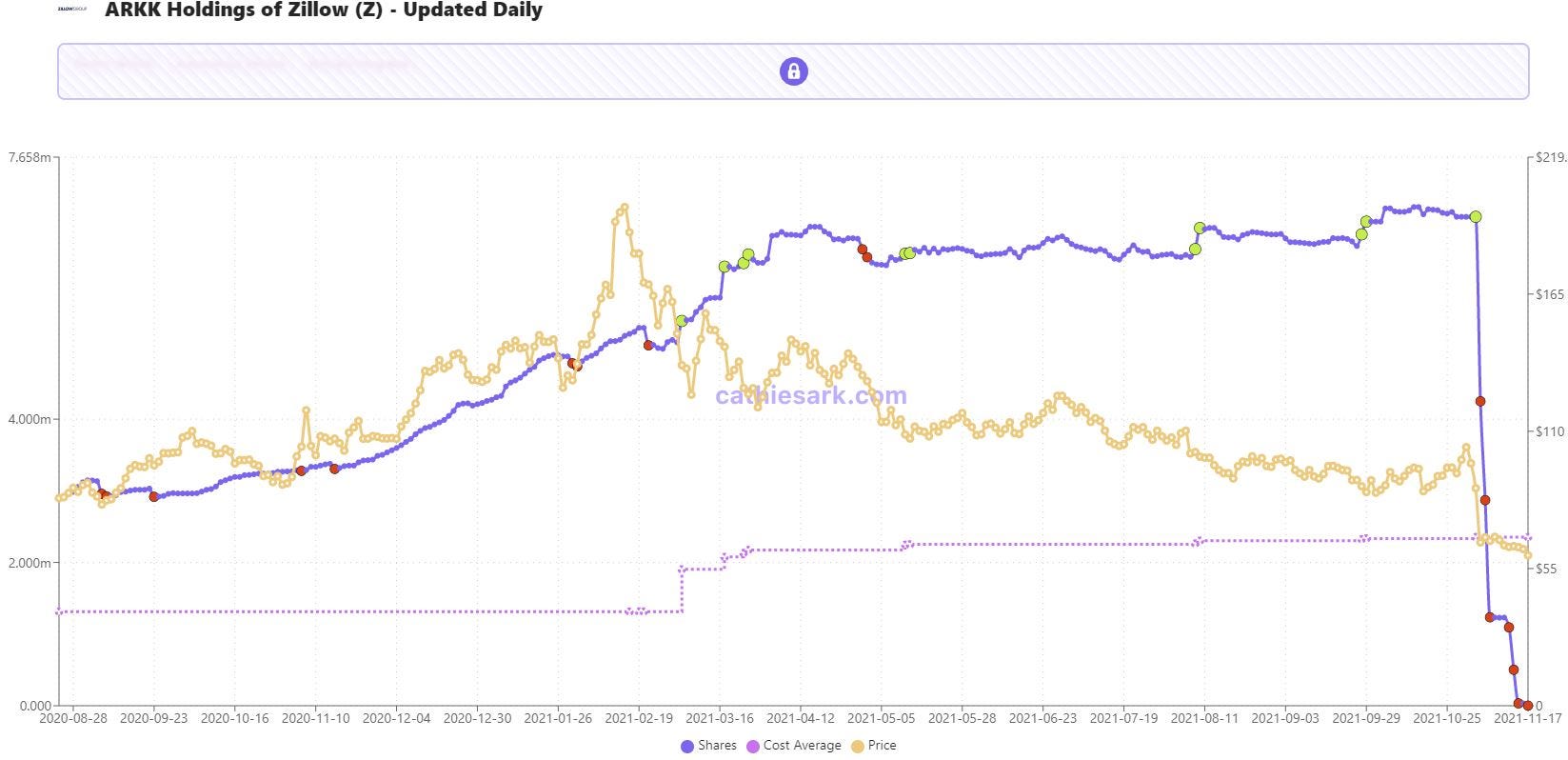Toggle the Shares legend entry
The image size is (1568, 760).
(708, 746)
